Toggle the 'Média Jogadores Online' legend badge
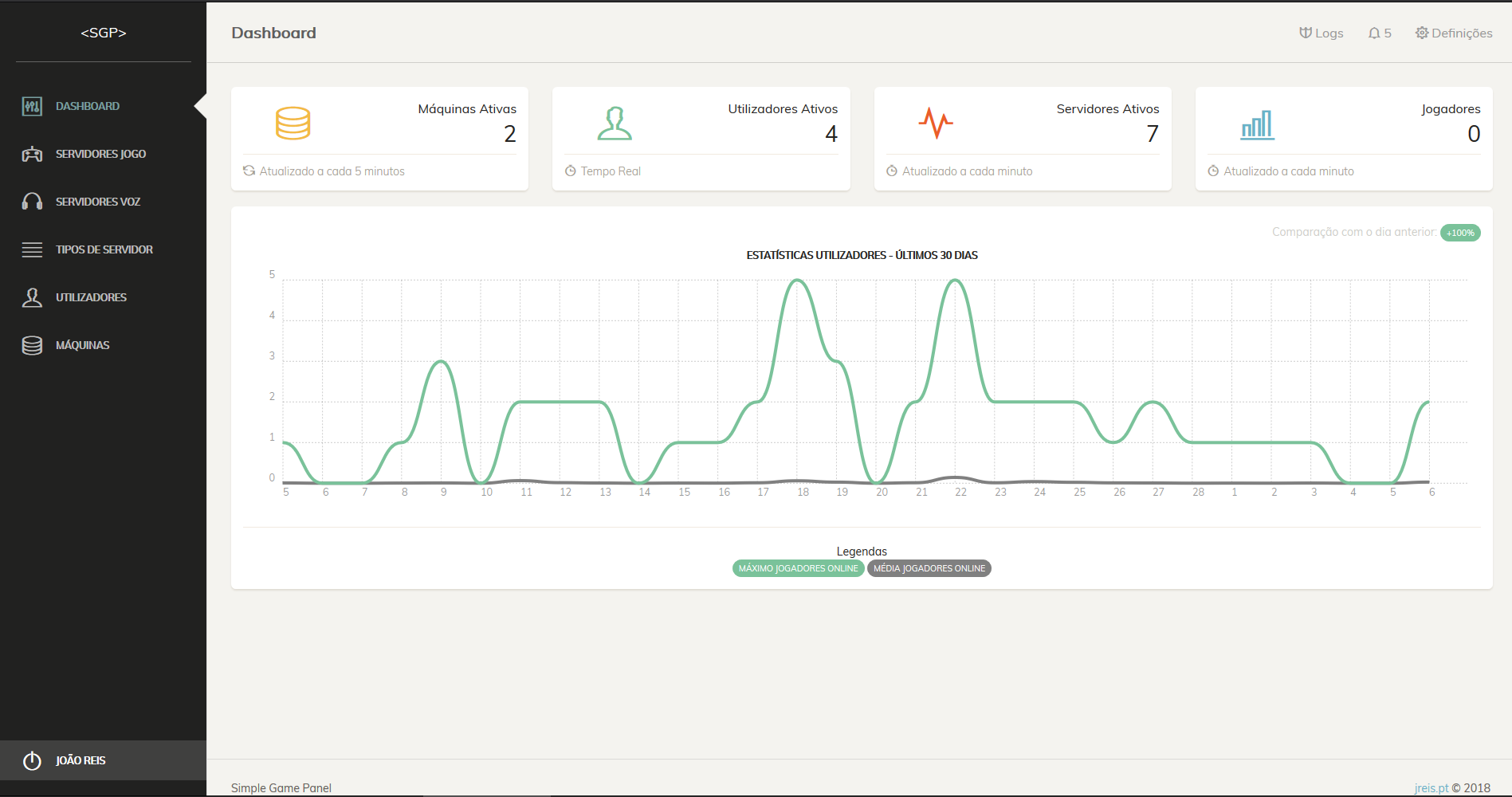This screenshot has height=797, width=1512. (929, 568)
